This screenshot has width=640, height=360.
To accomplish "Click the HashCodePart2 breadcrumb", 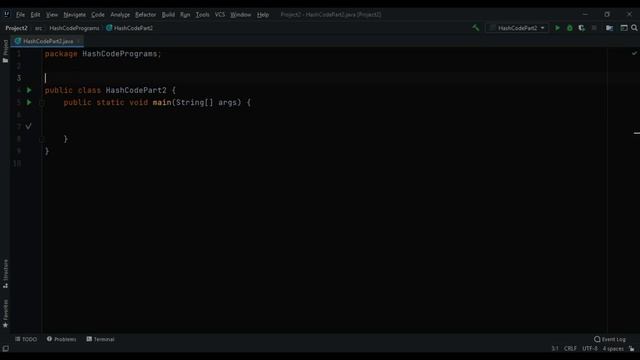I will point(133,28).
